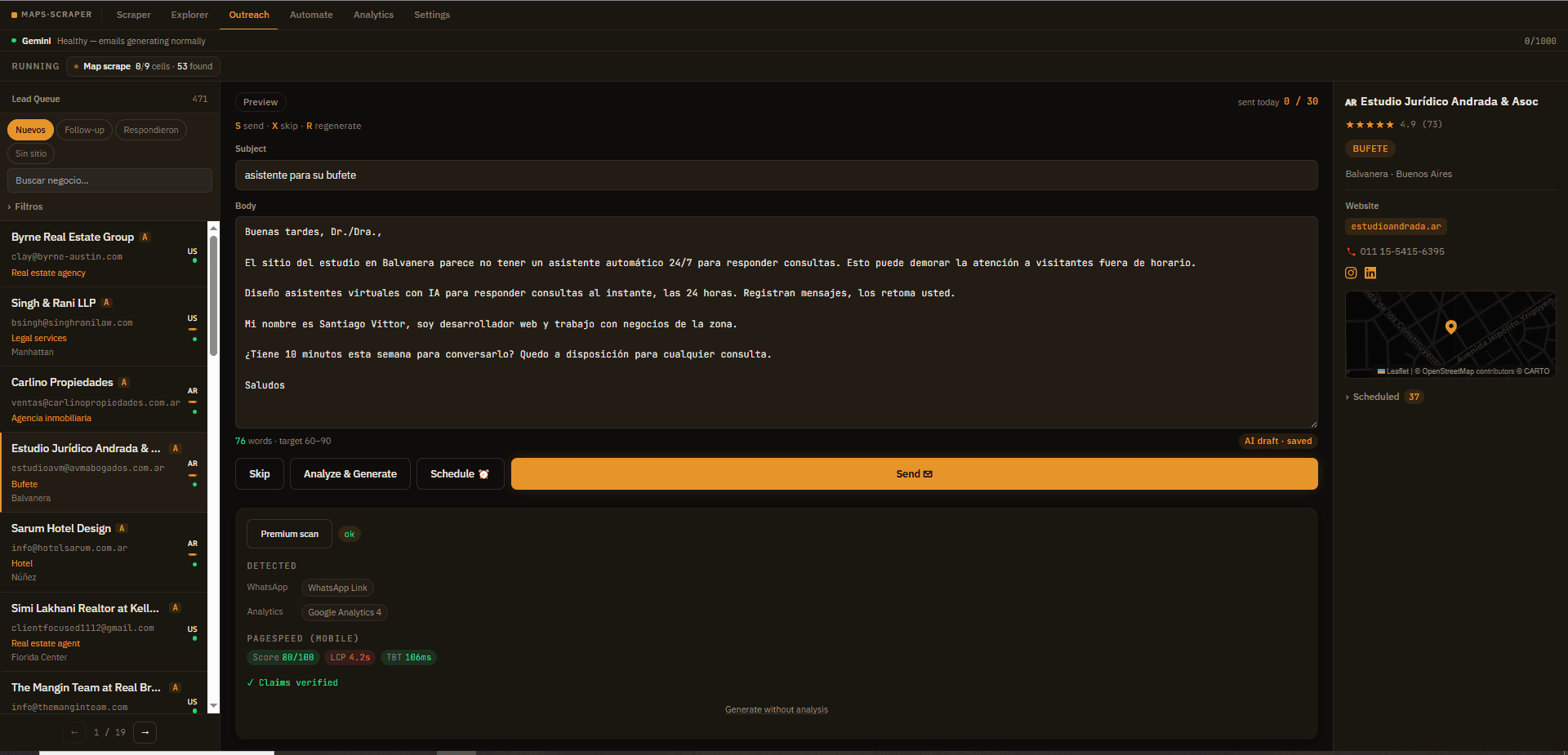This screenshot has width=1568, height=755.
Task: Open the Instagram profile icon
Action: pos(1351,273)
